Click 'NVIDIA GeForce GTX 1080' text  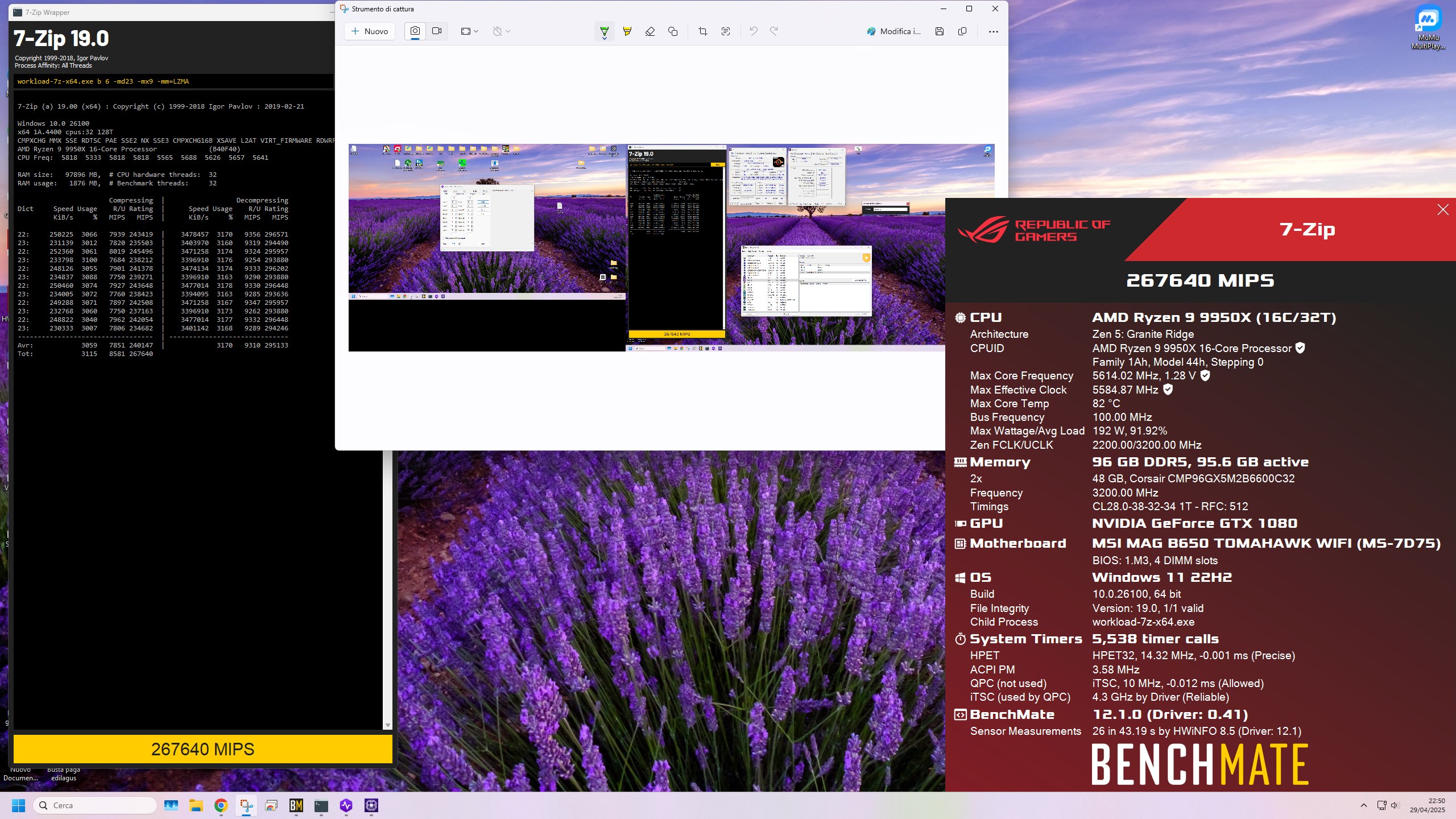(x=1195, y=524)
